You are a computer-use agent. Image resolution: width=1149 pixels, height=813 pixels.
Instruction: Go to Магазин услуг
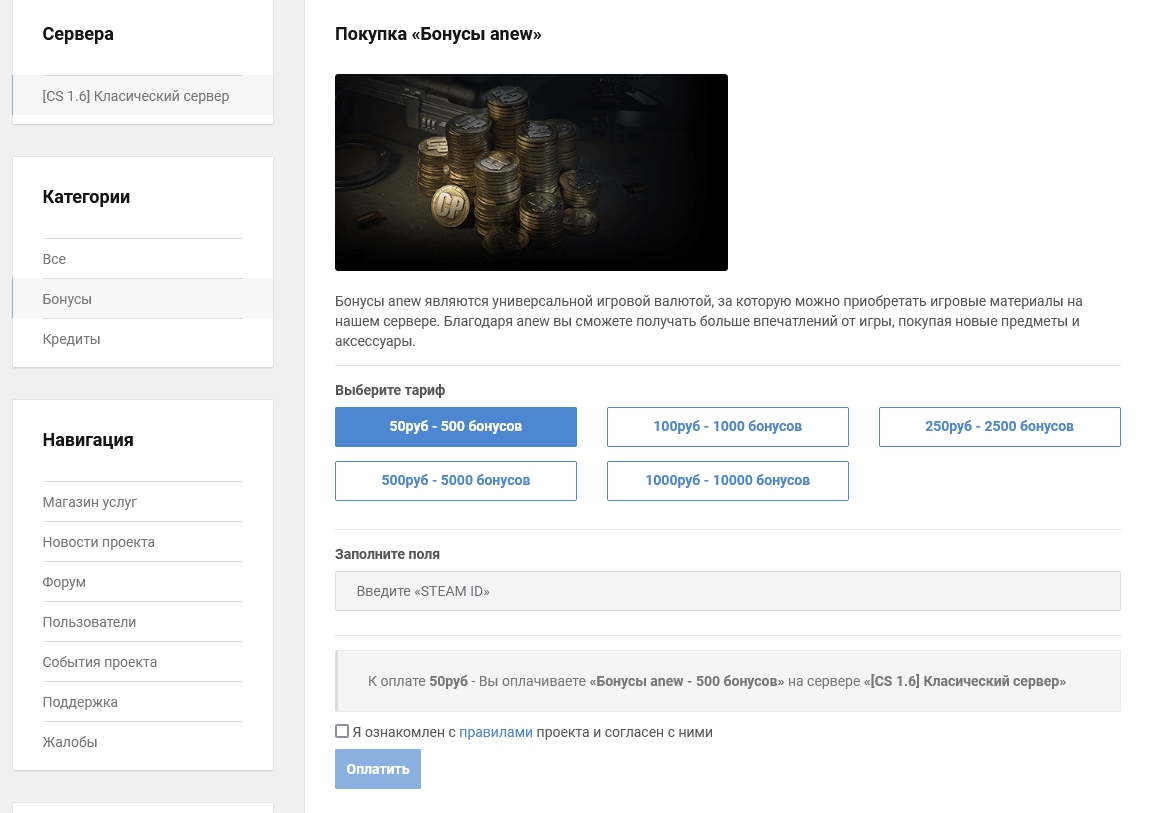point(90,502)
